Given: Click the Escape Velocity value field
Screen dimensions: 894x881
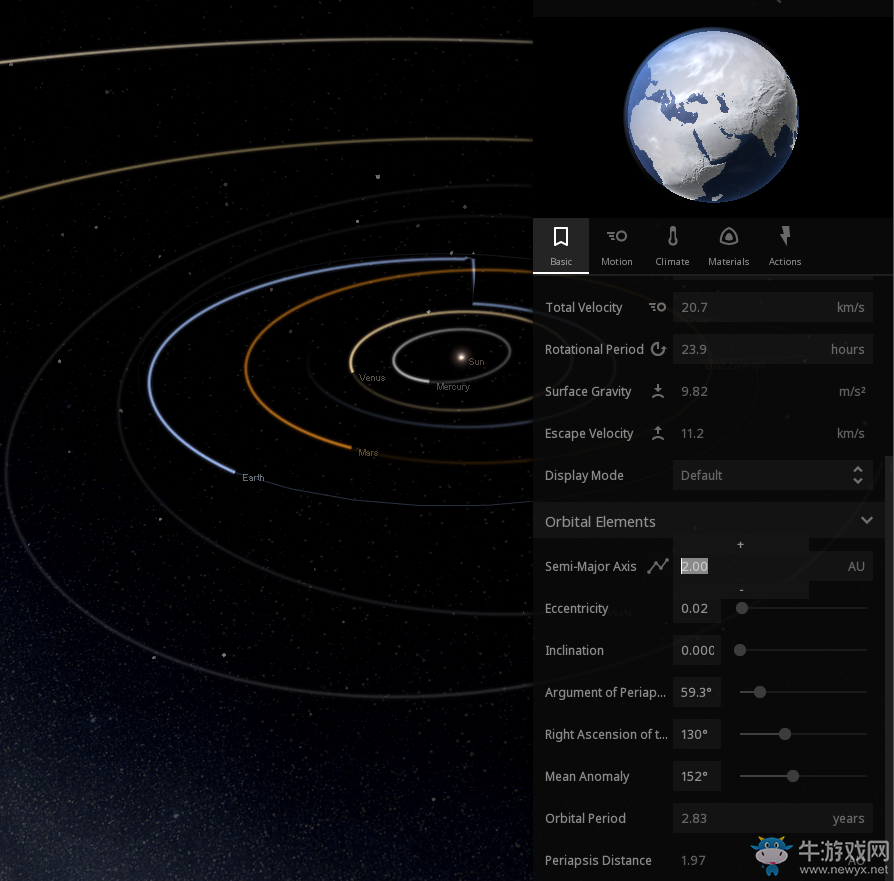Looking at the screenshot, I should tap(773, 433).
